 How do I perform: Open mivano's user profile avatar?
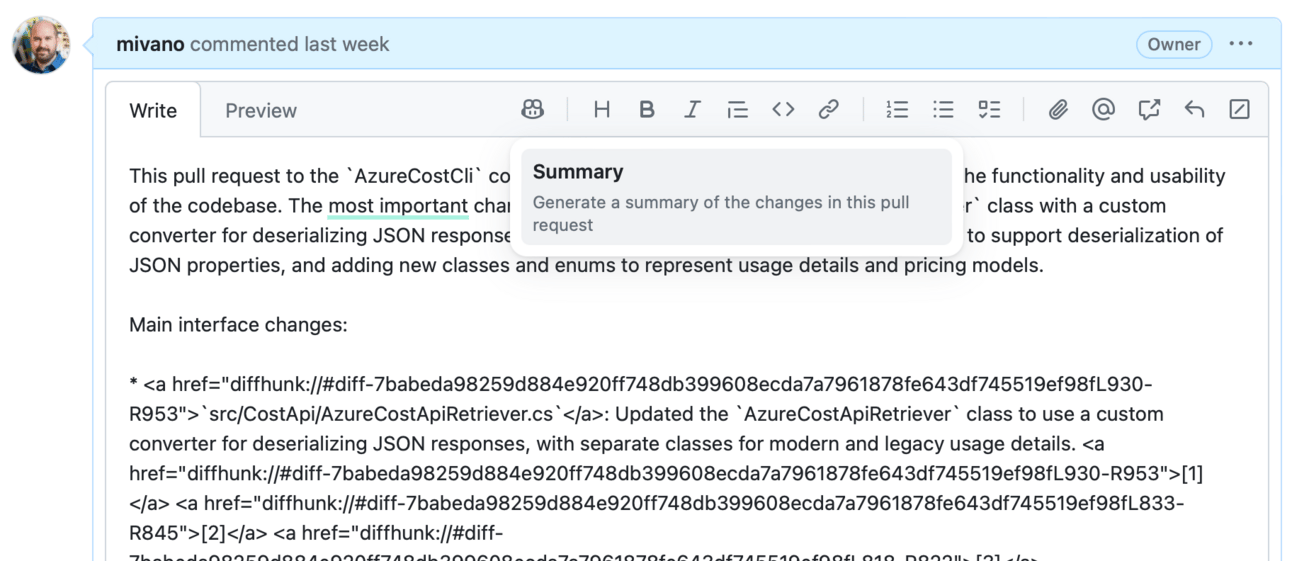click(42, 45)
